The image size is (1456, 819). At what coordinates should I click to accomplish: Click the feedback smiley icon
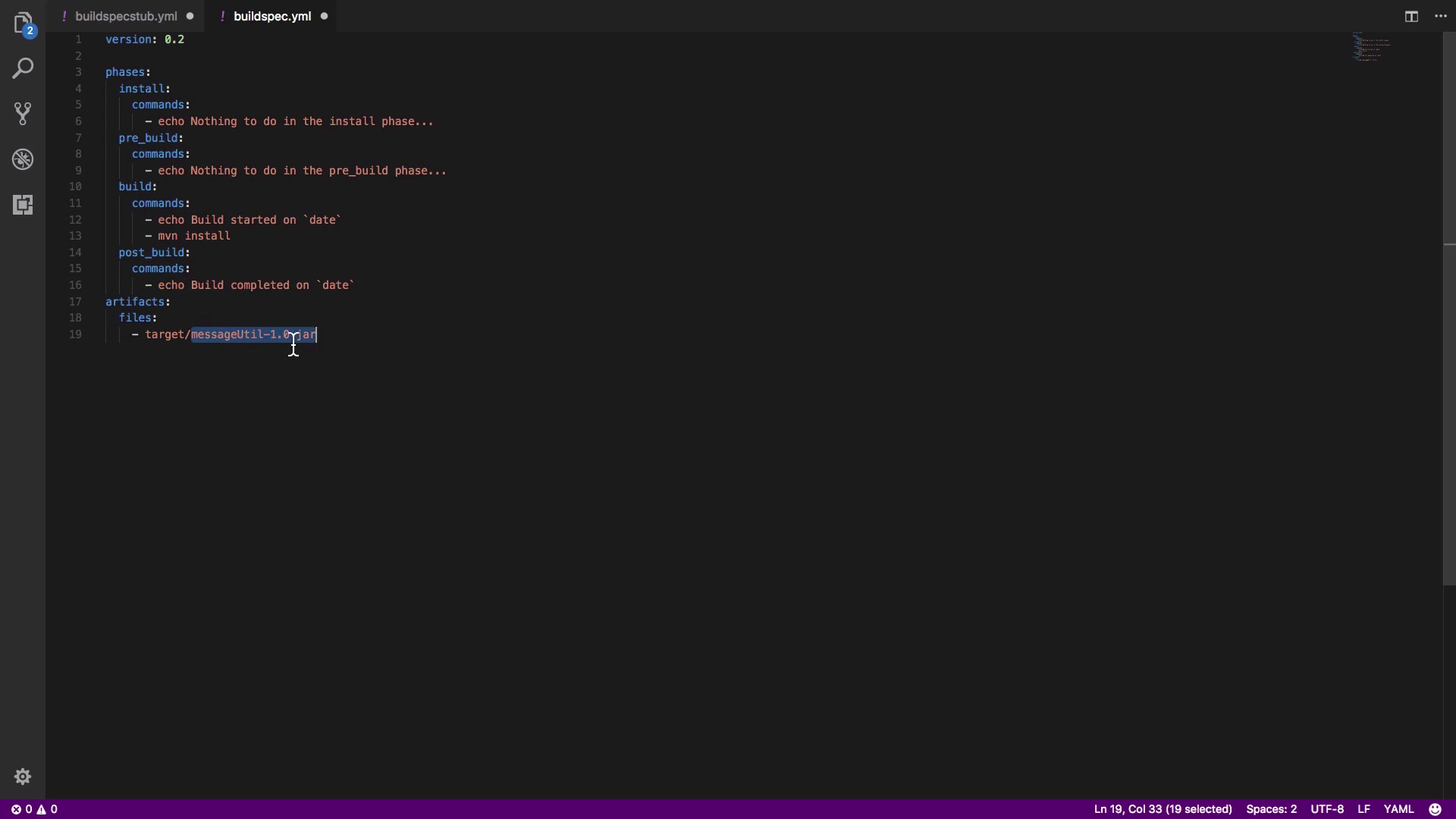[x=1435, y=809]
